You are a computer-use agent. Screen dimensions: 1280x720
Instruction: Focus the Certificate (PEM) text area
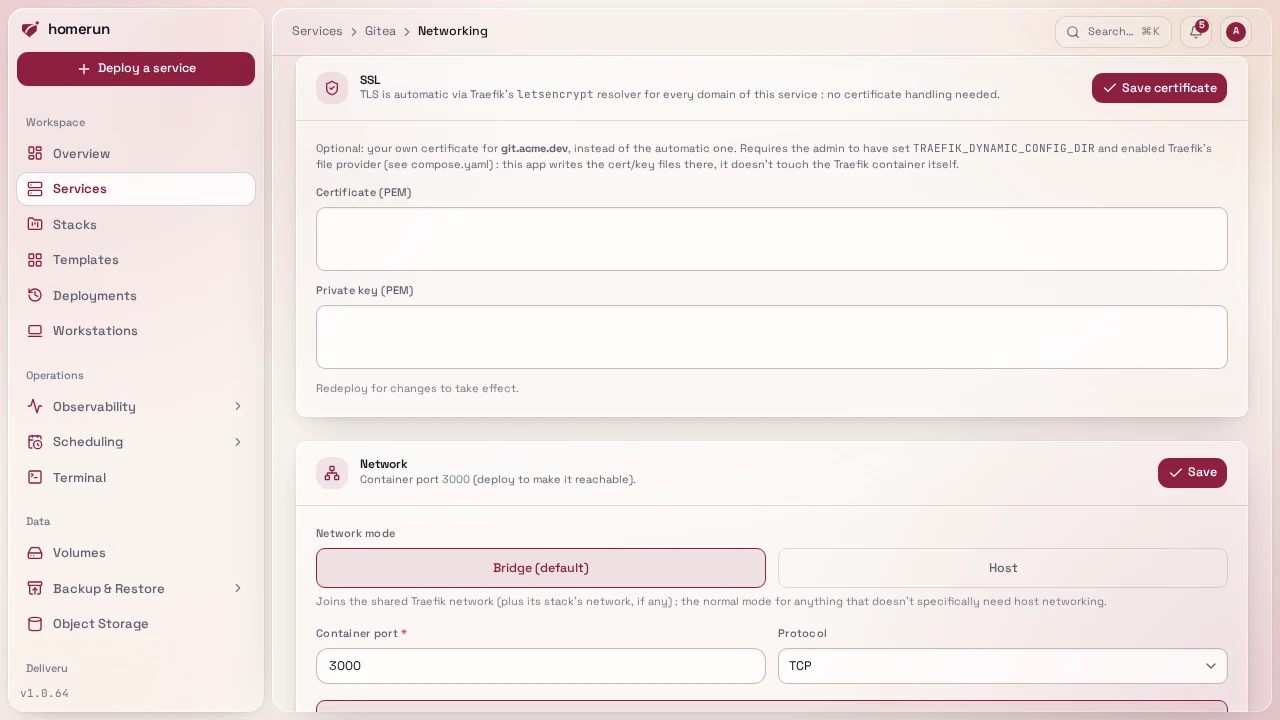[x=772, y=239]
